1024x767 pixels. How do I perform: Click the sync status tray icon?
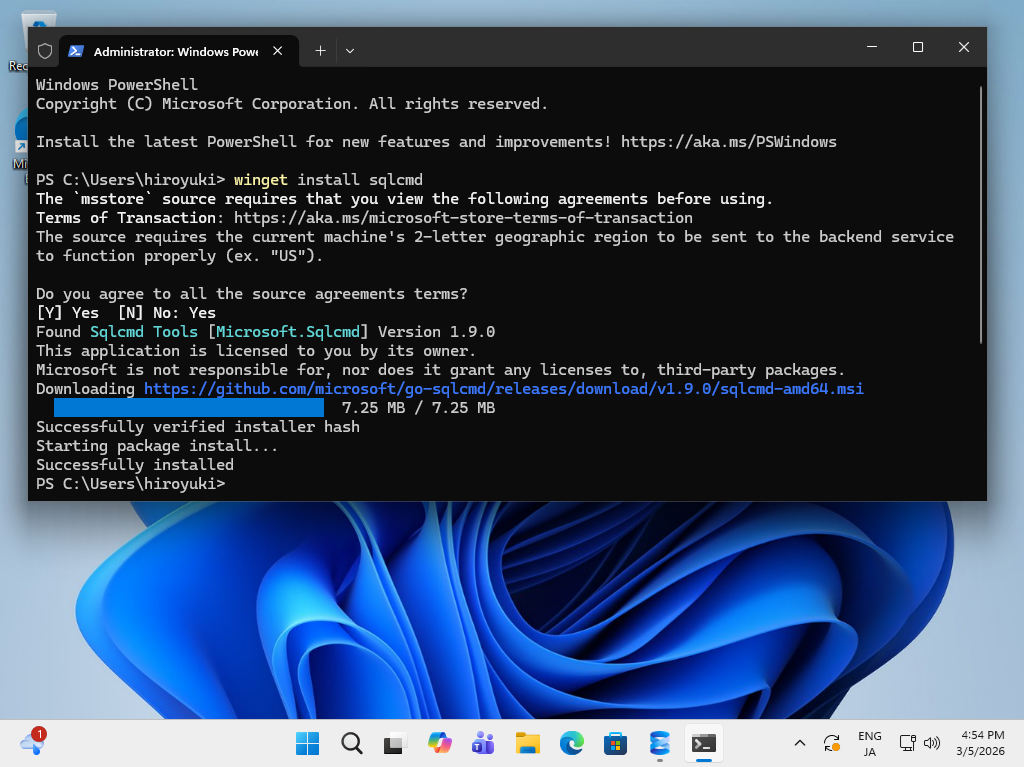831,743
